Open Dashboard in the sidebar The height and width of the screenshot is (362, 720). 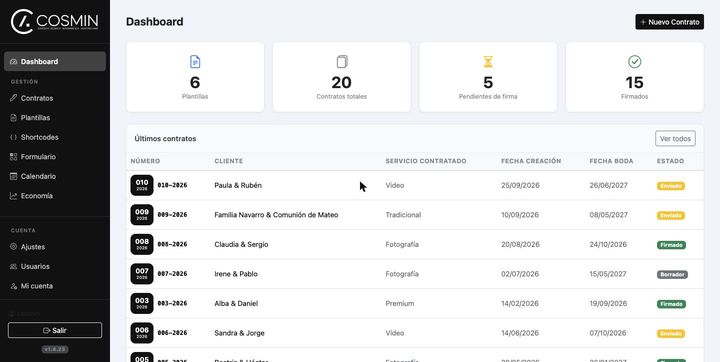[x=55, y=62]
